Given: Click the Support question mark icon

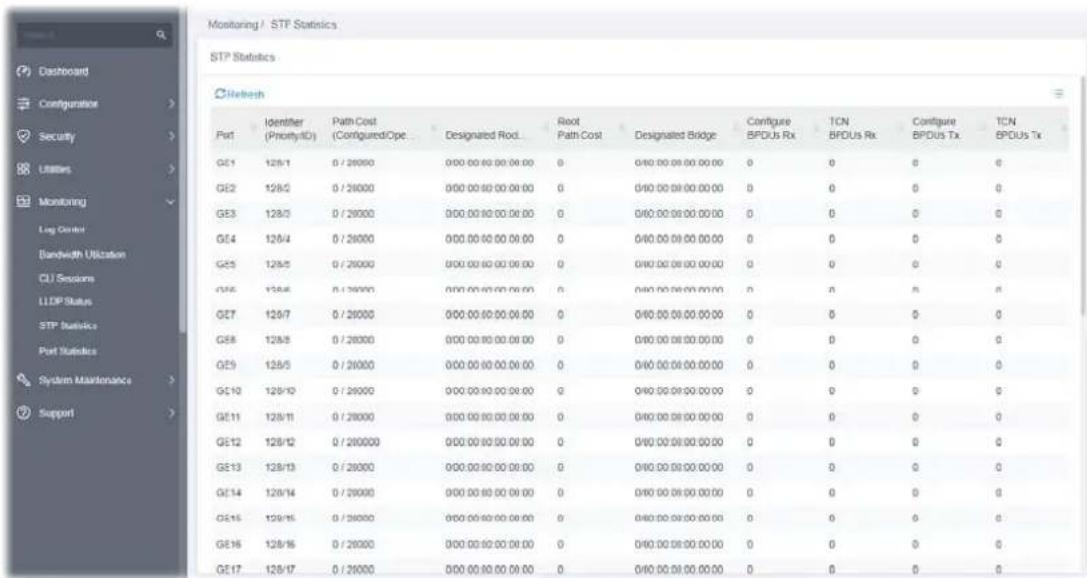Looking at the screenshot, I should [x=24, y=413].
